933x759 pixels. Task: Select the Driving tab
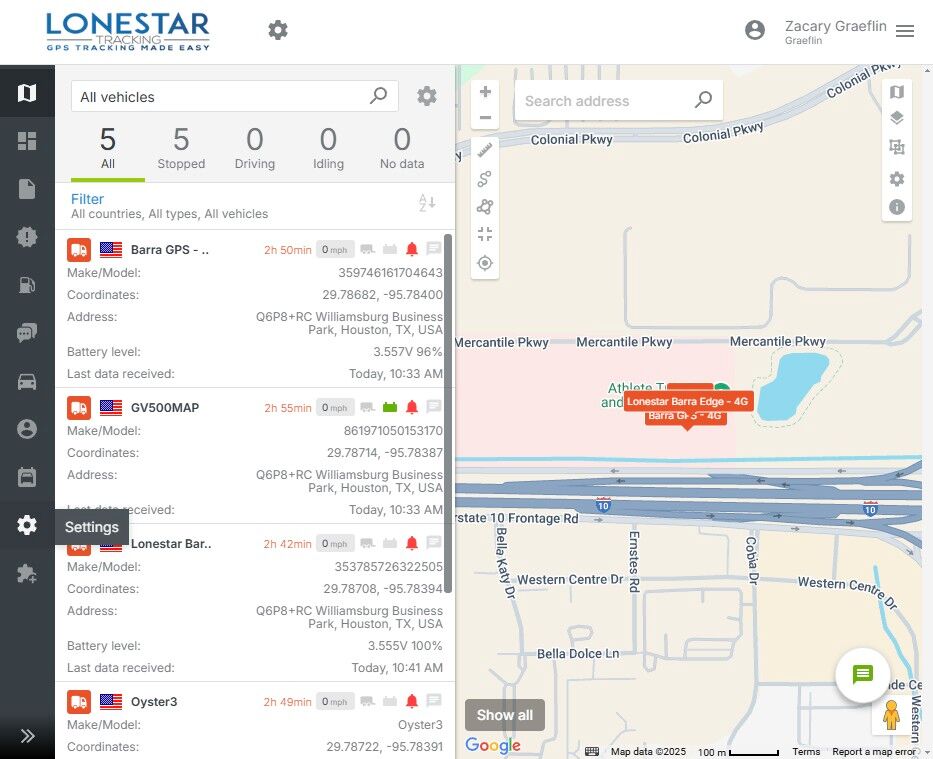click(x=255, y=149)
